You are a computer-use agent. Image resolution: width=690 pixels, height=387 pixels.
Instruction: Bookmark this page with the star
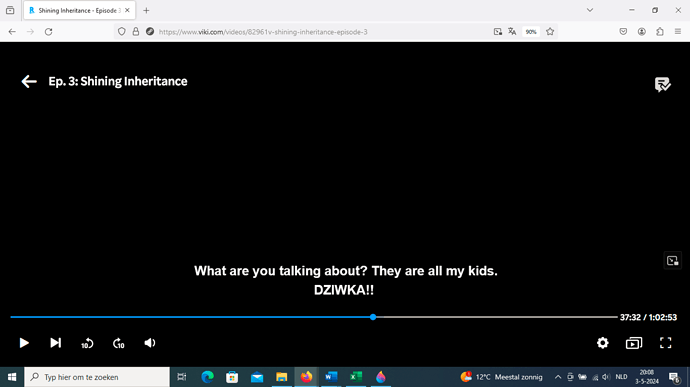pos(550,32)
